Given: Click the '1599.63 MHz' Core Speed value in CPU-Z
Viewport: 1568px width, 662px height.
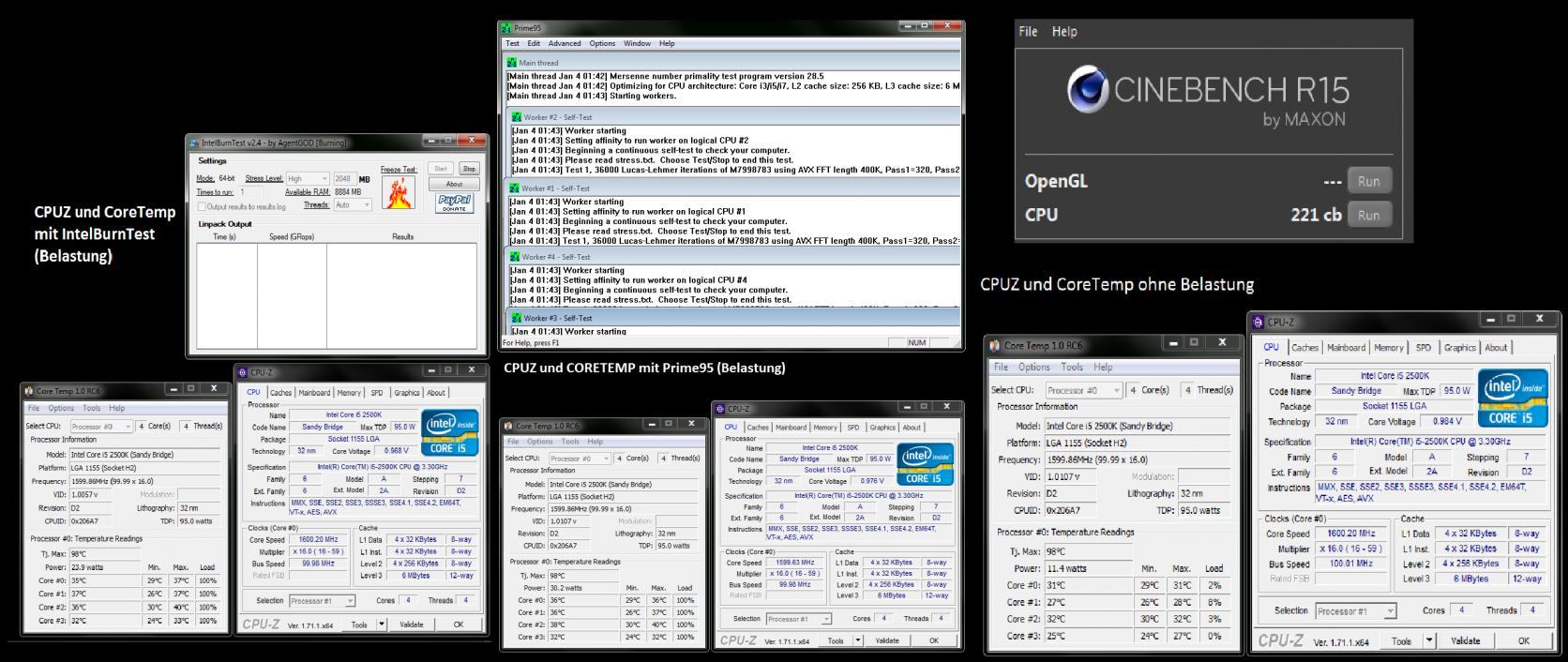Looking at the screenshot, I should 795,563.
